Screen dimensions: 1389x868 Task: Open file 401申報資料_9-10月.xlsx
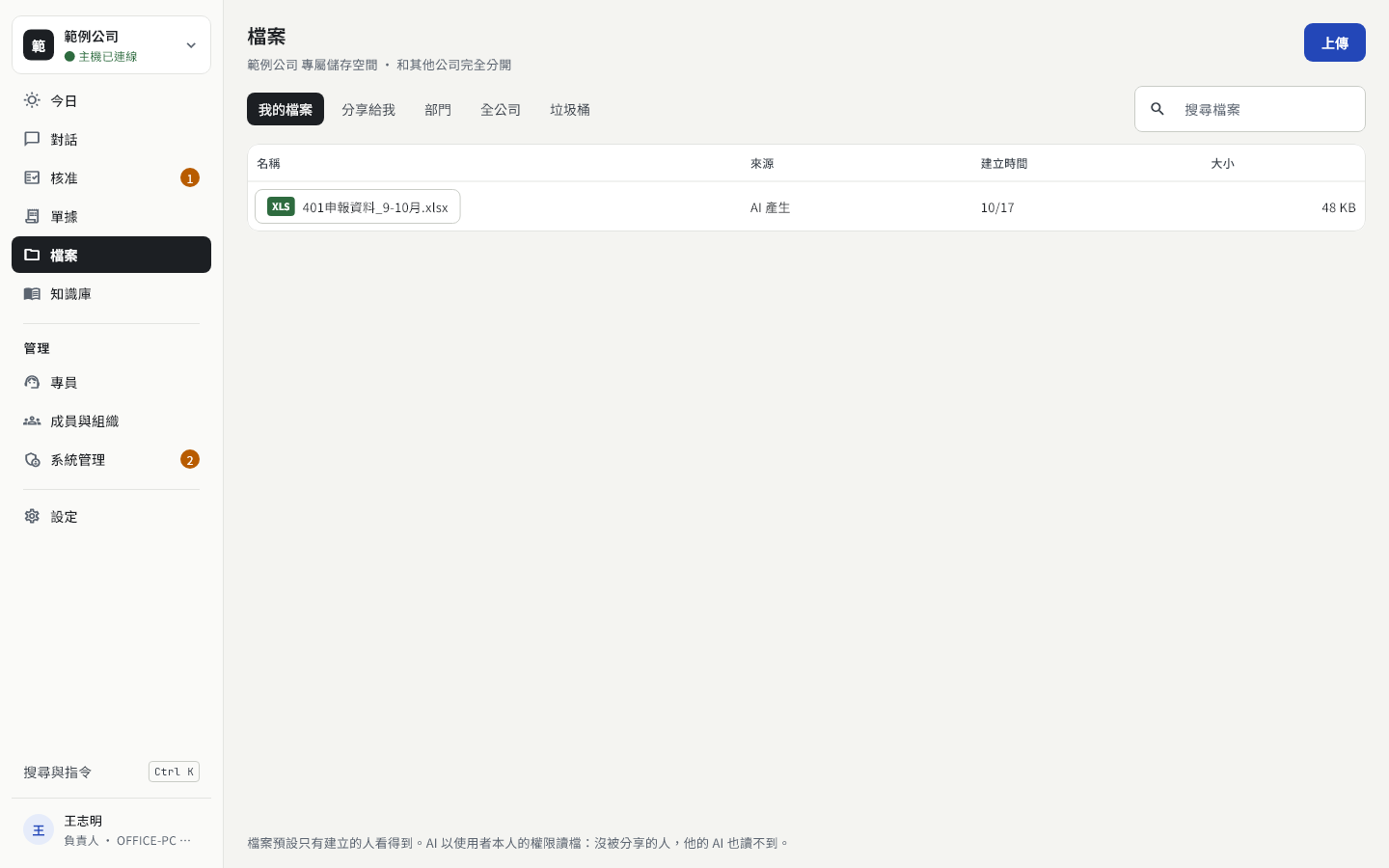(358, 206)
